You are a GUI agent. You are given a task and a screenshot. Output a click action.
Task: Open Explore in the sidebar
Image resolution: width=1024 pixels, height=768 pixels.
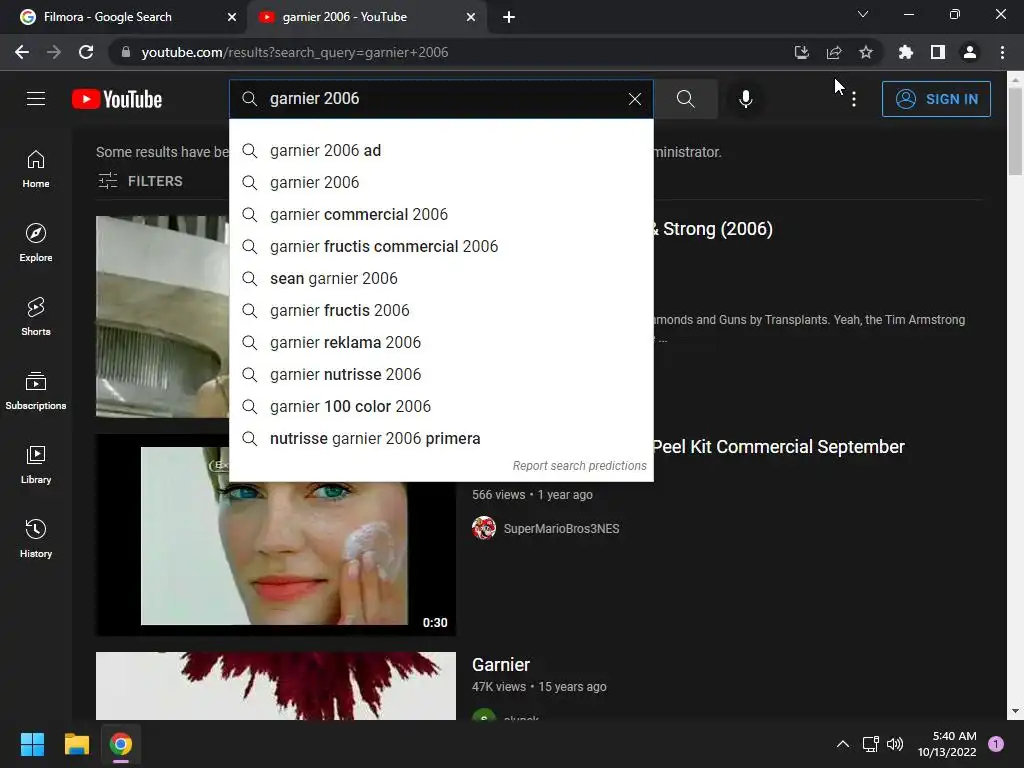[36, 243]
